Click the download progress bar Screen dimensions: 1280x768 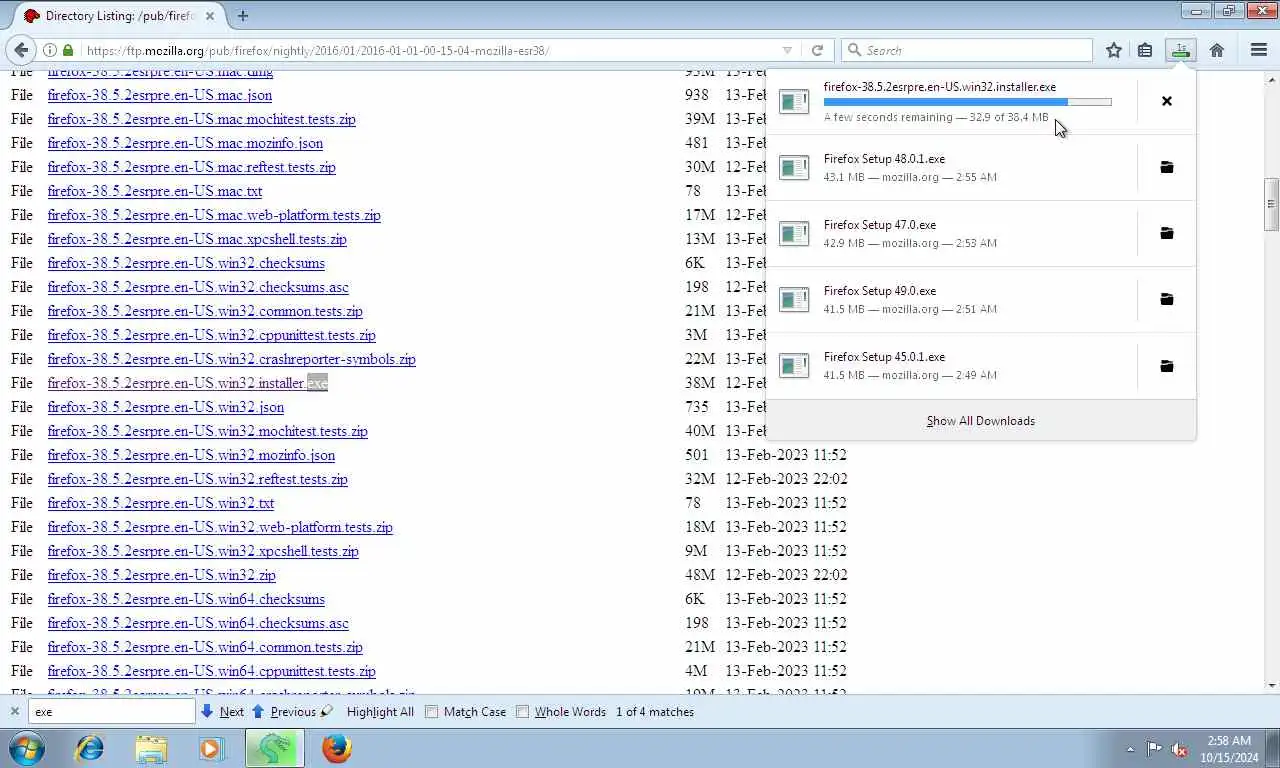967,102
